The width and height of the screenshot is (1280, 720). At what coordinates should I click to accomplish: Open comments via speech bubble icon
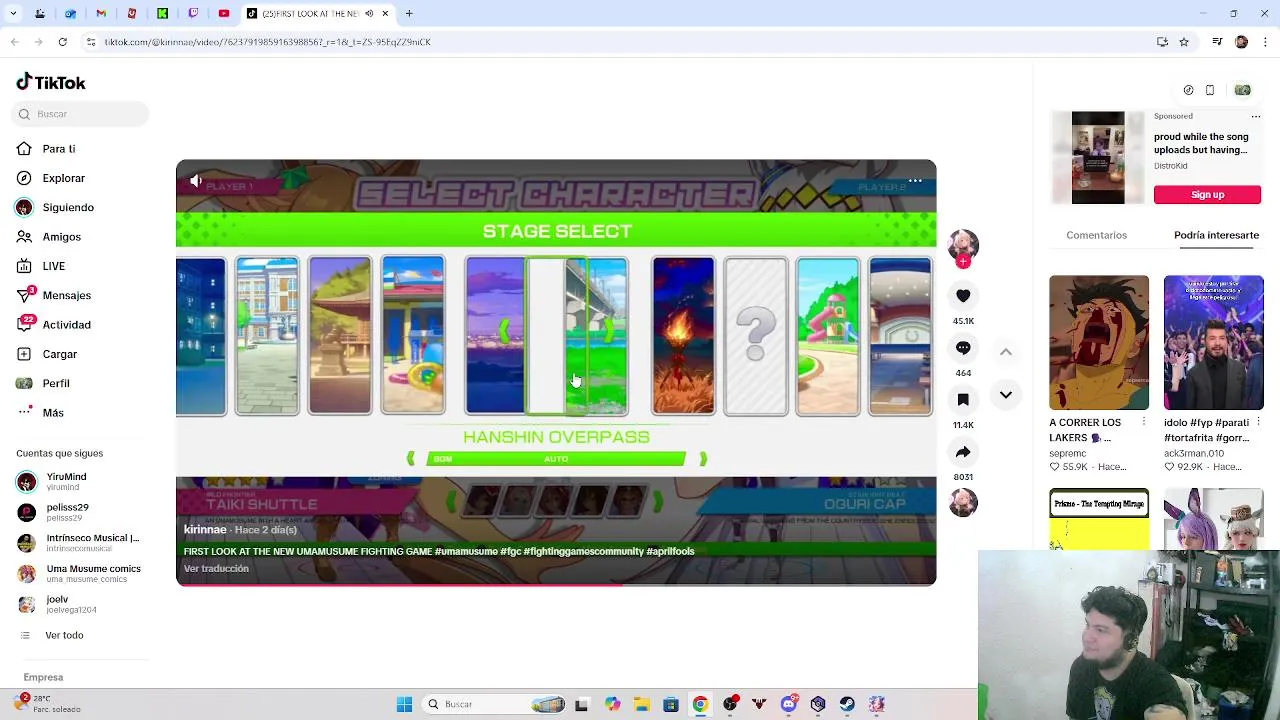[x=963, y=348]
